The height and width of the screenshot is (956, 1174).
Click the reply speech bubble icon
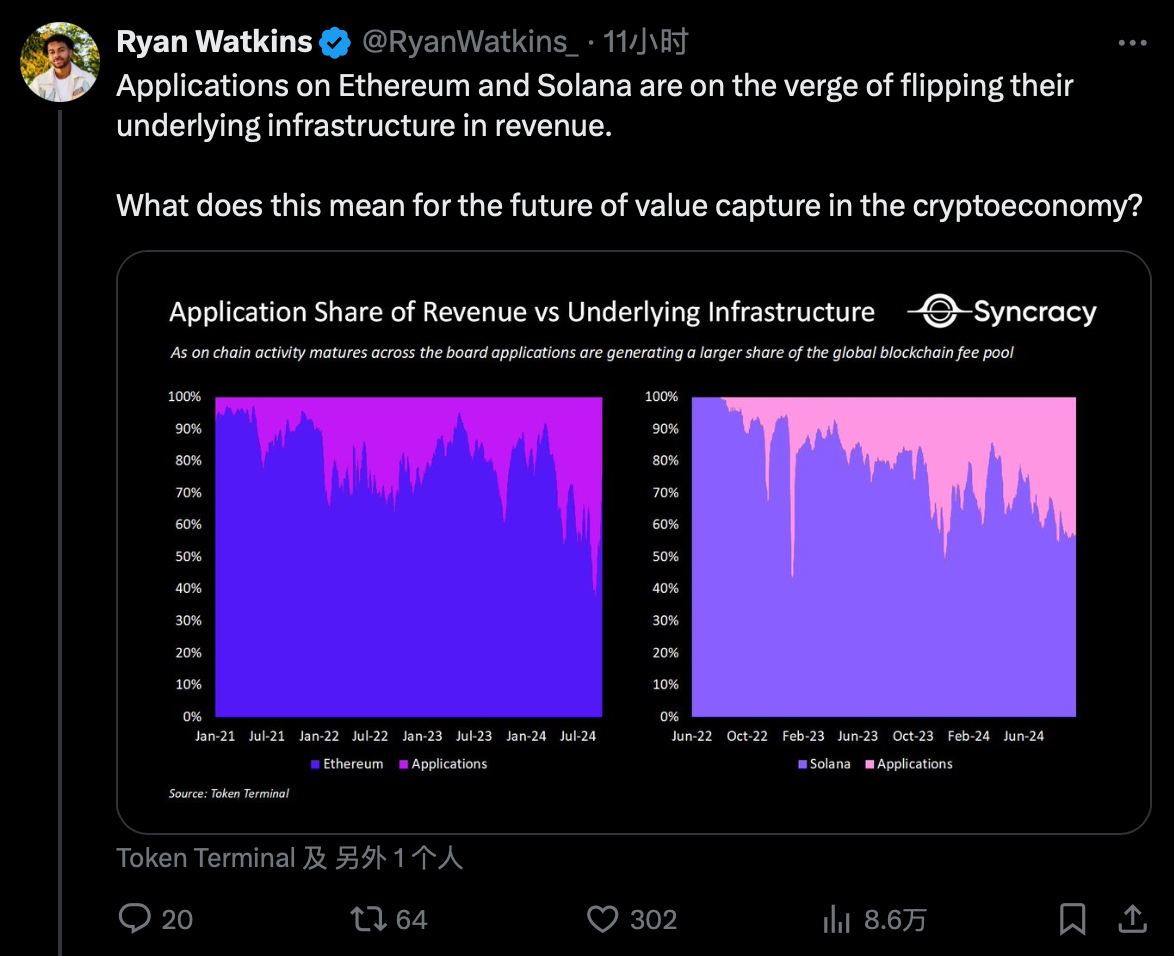pyautogui.click(x=134, y=919)
